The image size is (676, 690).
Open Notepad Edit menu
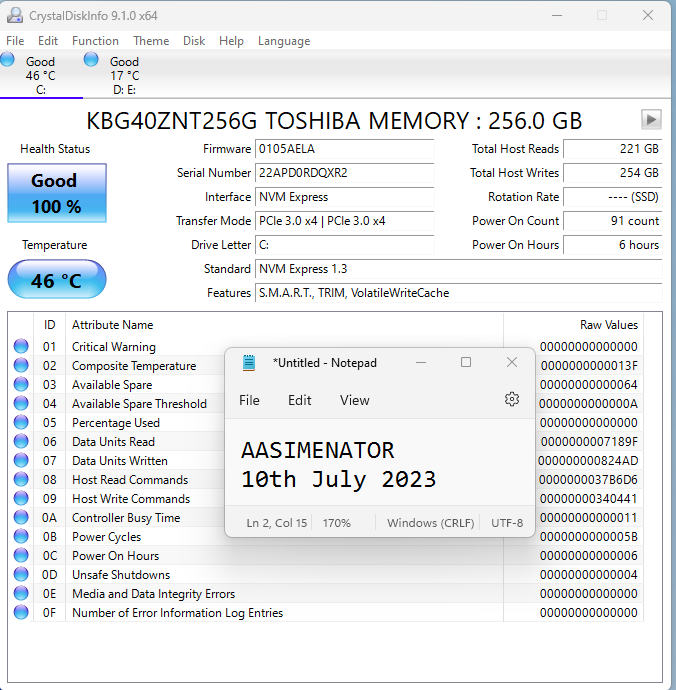coord(299,400)
